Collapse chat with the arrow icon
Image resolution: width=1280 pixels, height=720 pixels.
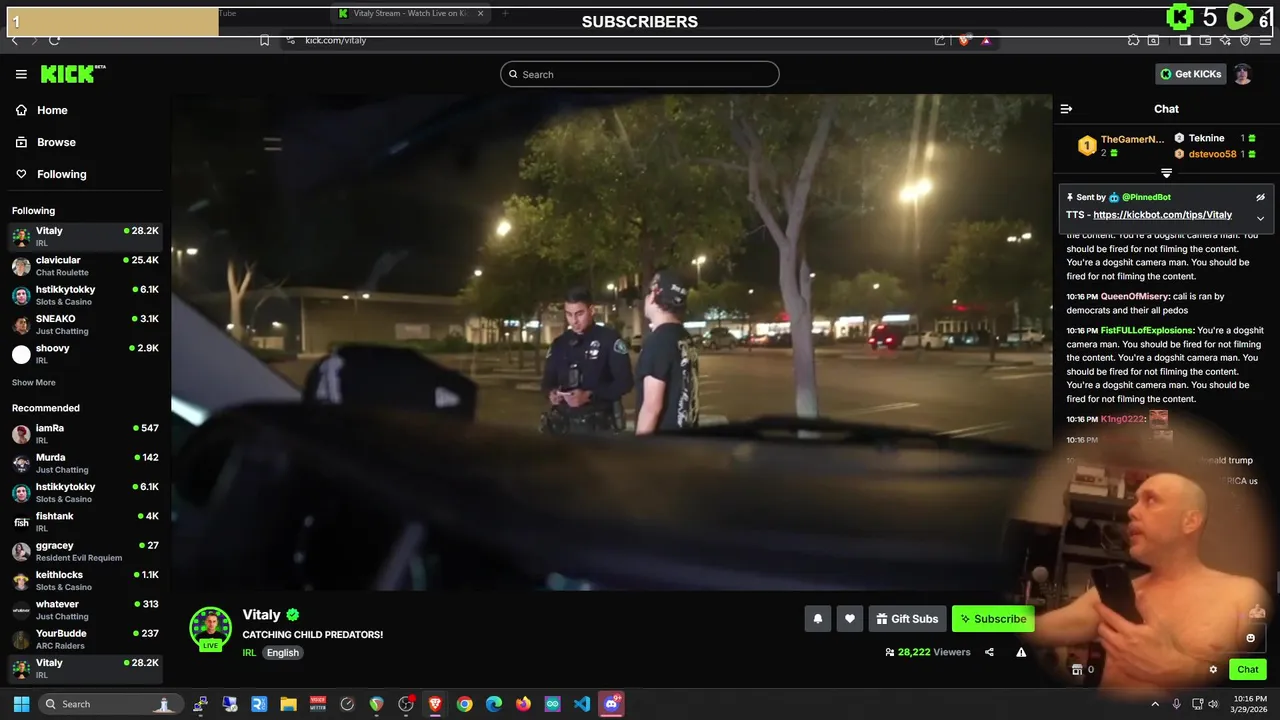click(1066, 109)
